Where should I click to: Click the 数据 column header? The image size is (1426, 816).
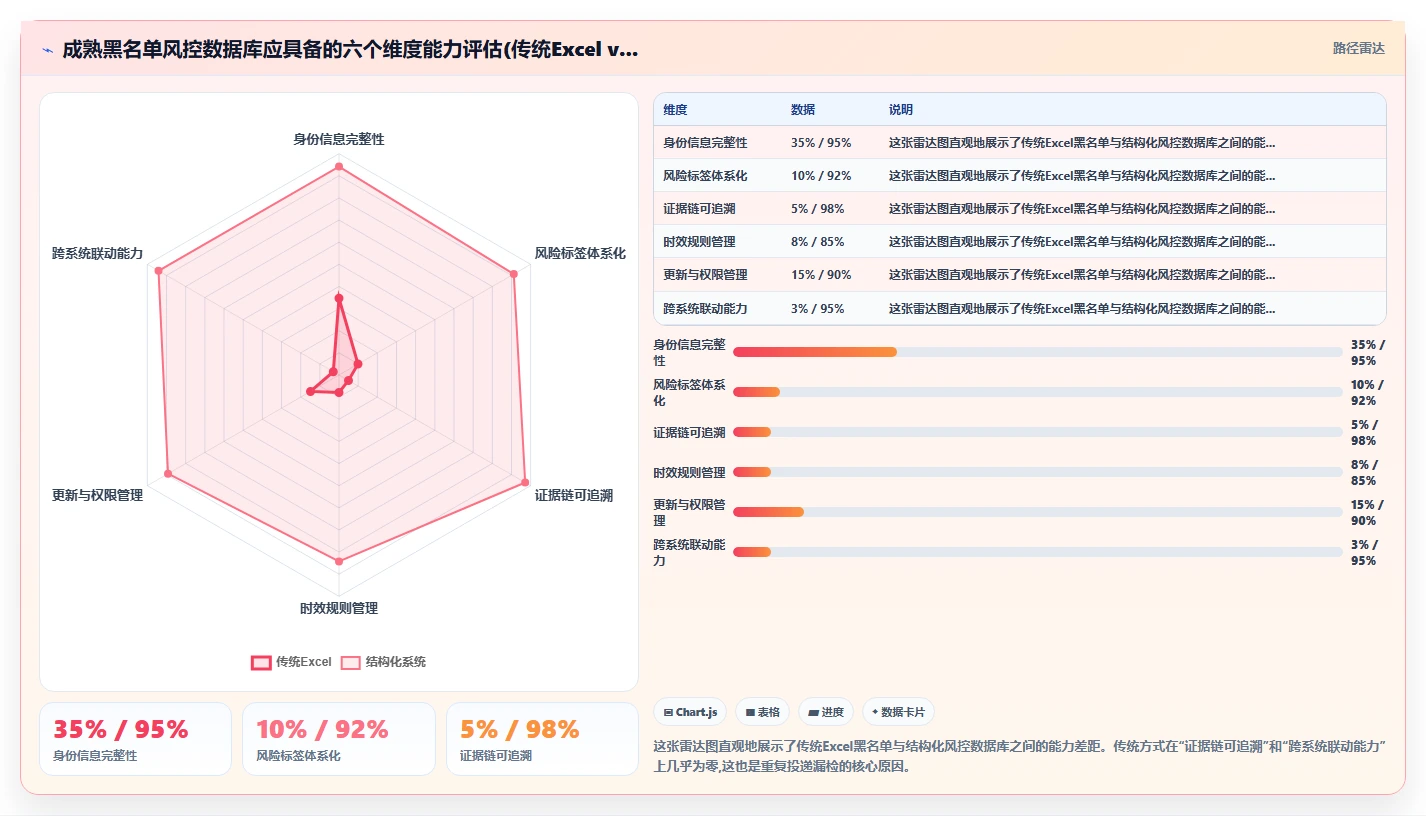tap(802, 110)
